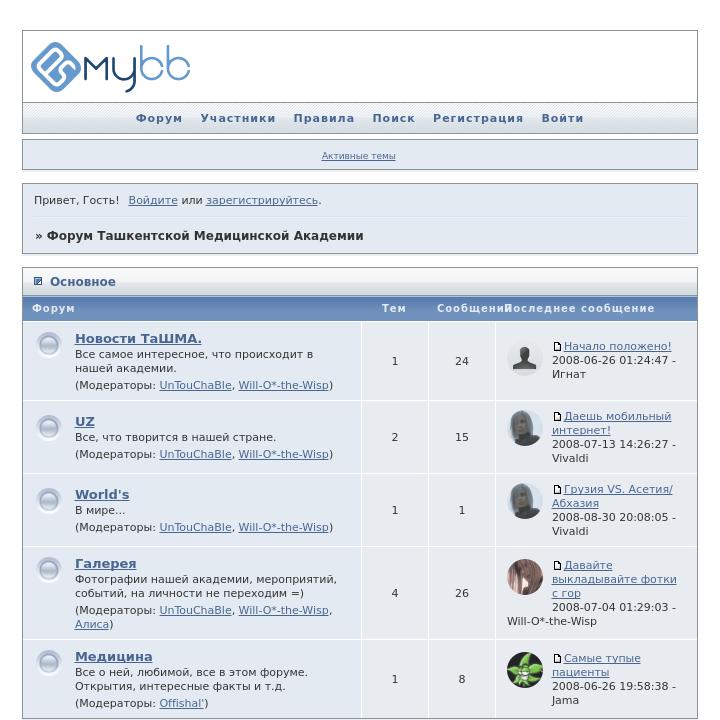Click the post icon beside Давайте выкладывайте фотки

pyautogui.click(x=557, y=565)
